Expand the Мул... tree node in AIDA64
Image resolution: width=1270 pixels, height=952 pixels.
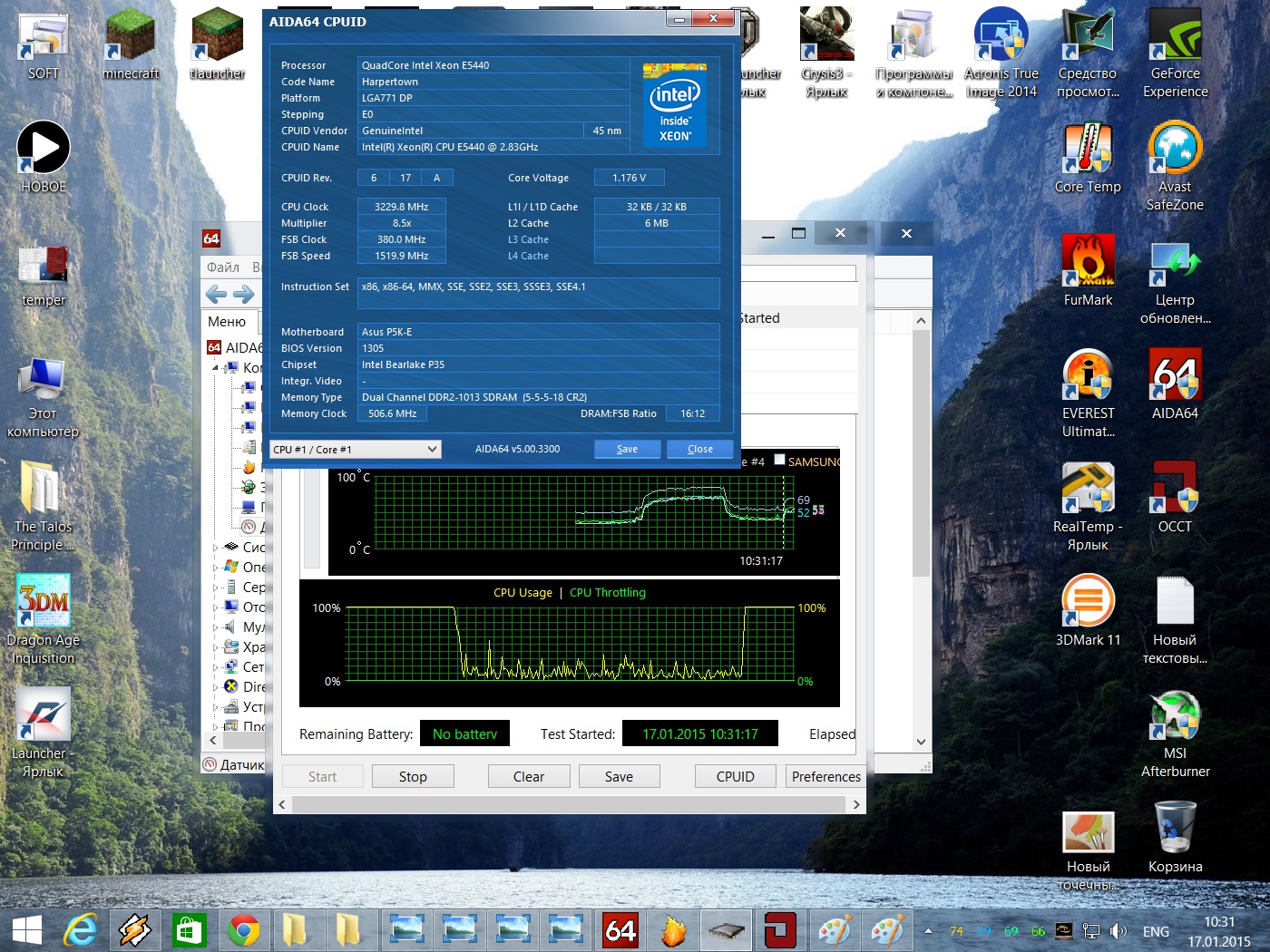pyautogui.click(x=216, y=627)
